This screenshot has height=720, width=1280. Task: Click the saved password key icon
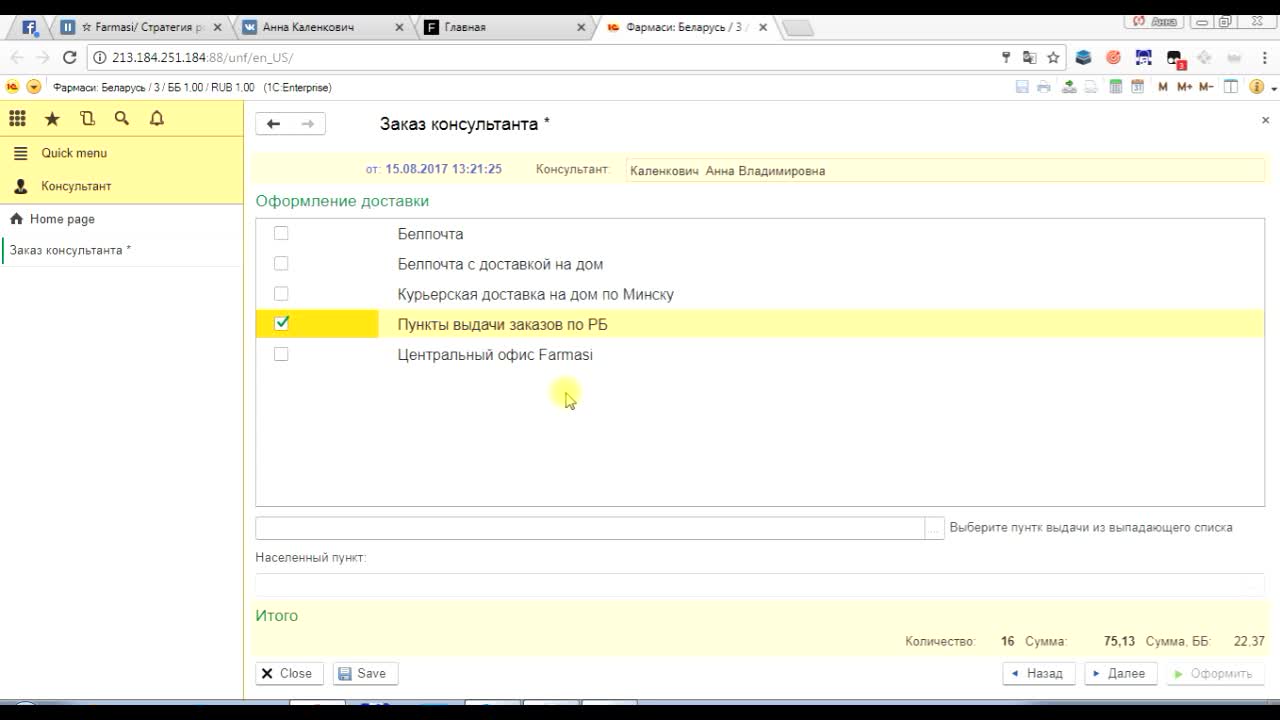click(1006, 58)
